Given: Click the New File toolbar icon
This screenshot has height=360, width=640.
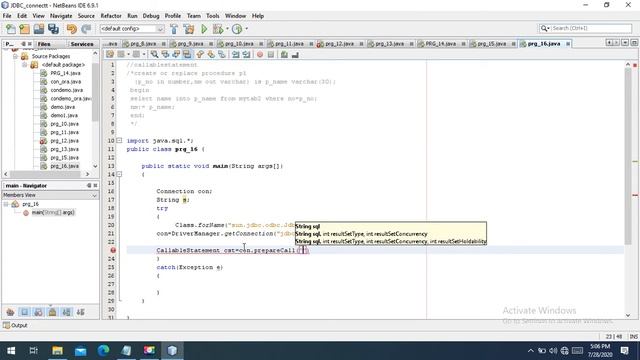Looking at the screenshot, I should [x=11, y=29].
